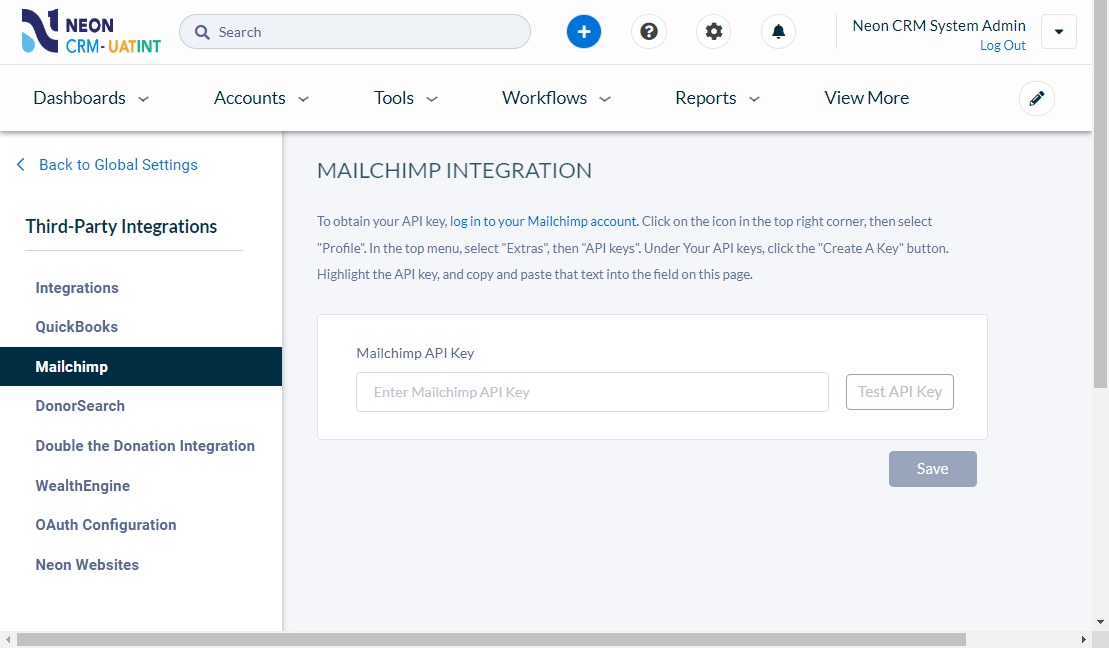Click the Save button
This screenshot has width=1109, height=648.
932,469
